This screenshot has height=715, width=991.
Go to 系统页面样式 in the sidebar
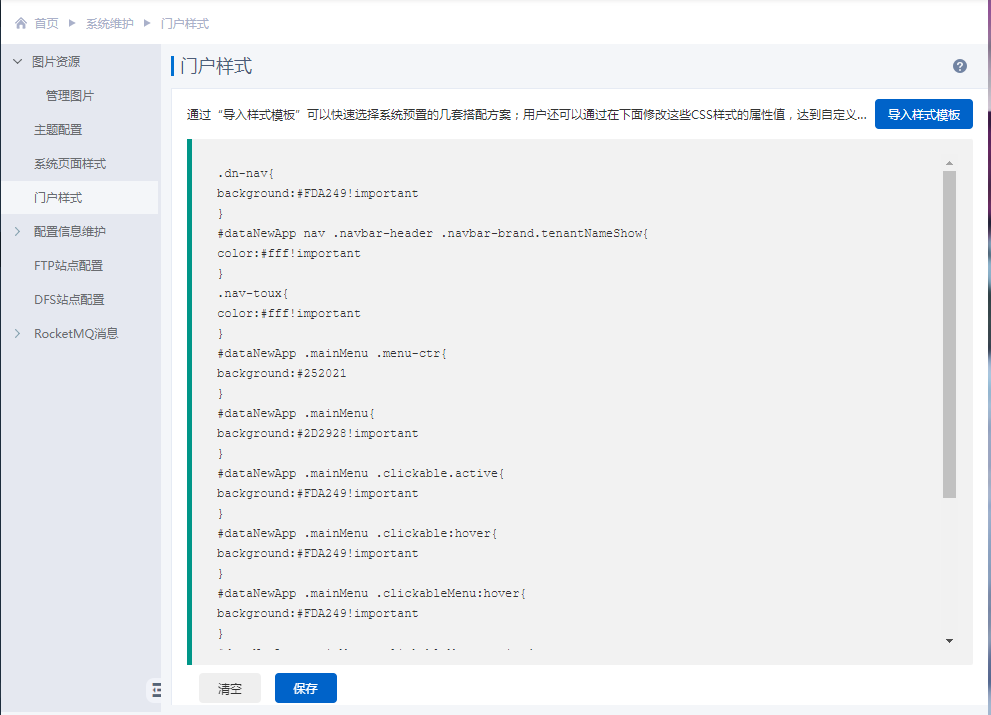[x=70, y=164]
